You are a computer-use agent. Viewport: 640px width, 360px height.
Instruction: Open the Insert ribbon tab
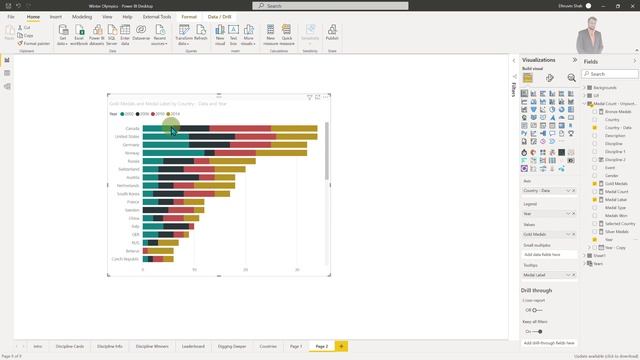click(56, 17)
